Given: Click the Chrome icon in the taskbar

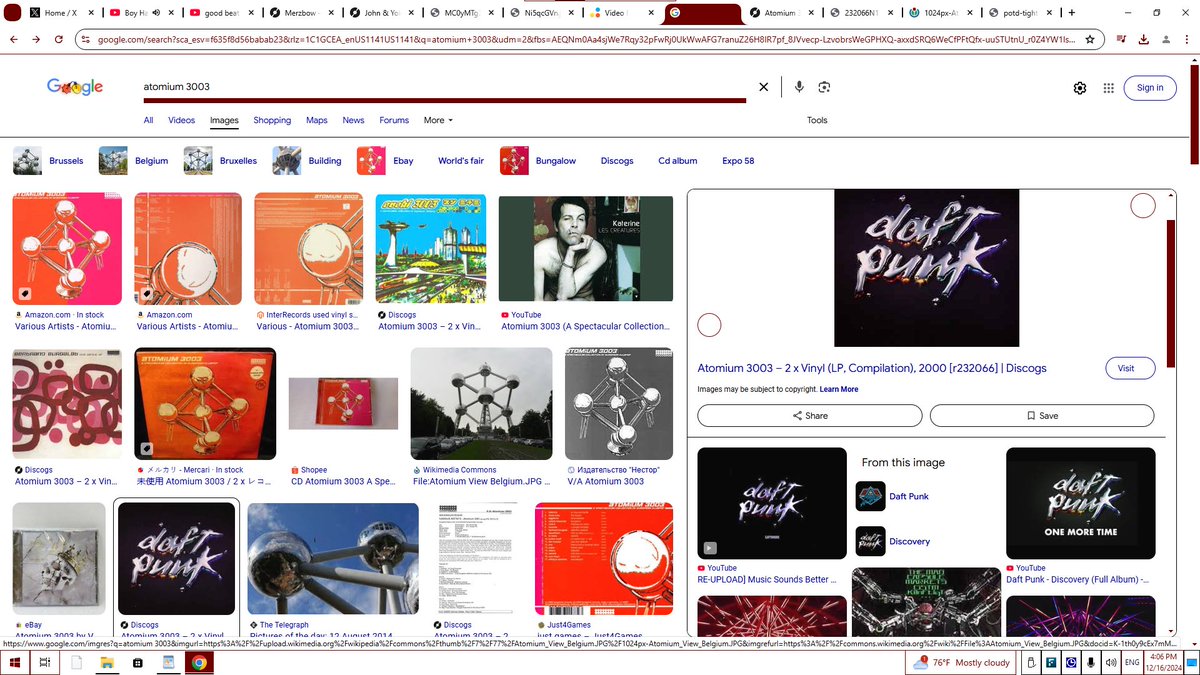Looking at the screenshot, I should tap(199, 662).
